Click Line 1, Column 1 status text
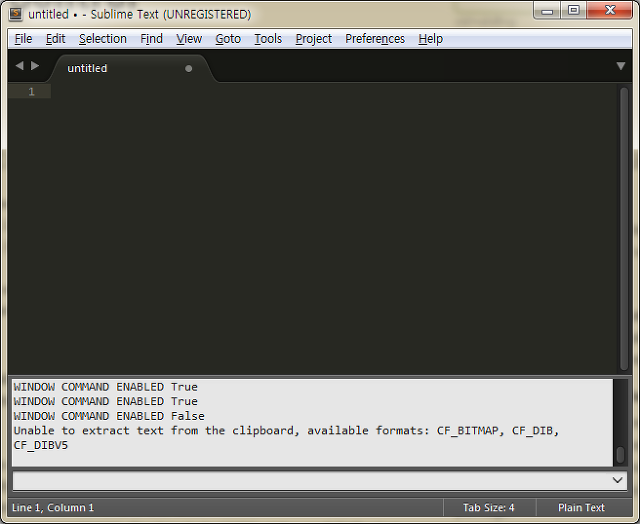Viewport: 640px width, 524px height. (x=53, y=508)
